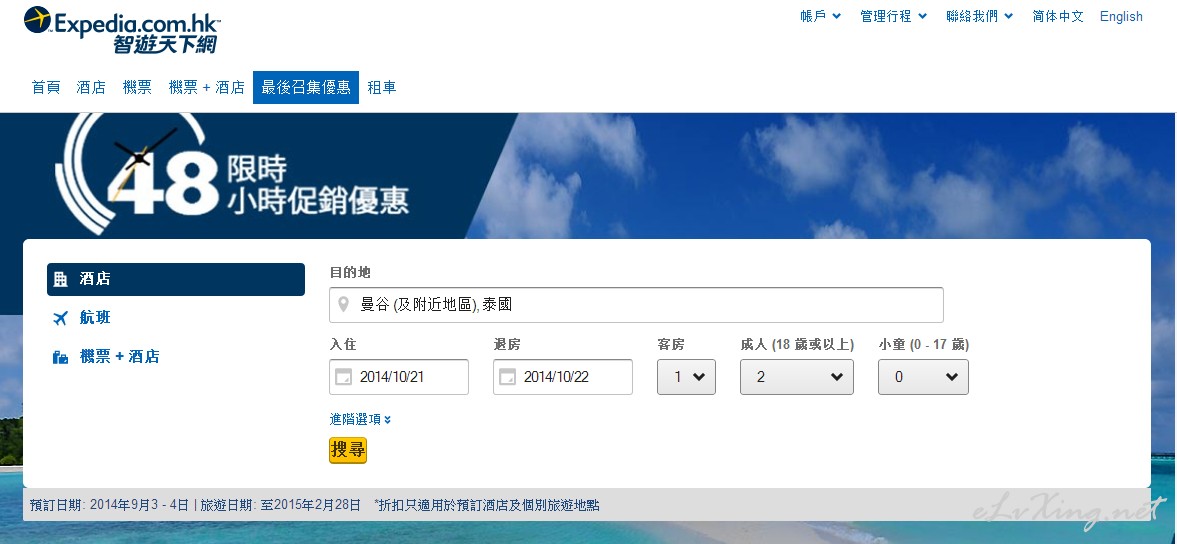Open the 管理行程 dropdown menu
This screenshot has height=544, width=1177.
click(x=893, y=16)
